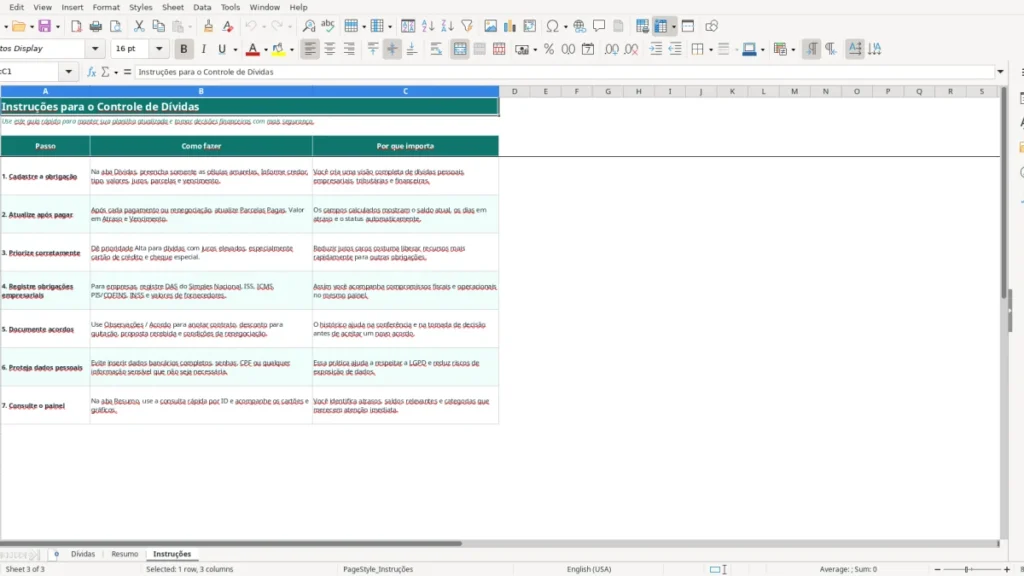Viewport: 1024px width, 576px height.
Task: Switch to the Dívidas sheet tab
Action: tap(83, 554)
